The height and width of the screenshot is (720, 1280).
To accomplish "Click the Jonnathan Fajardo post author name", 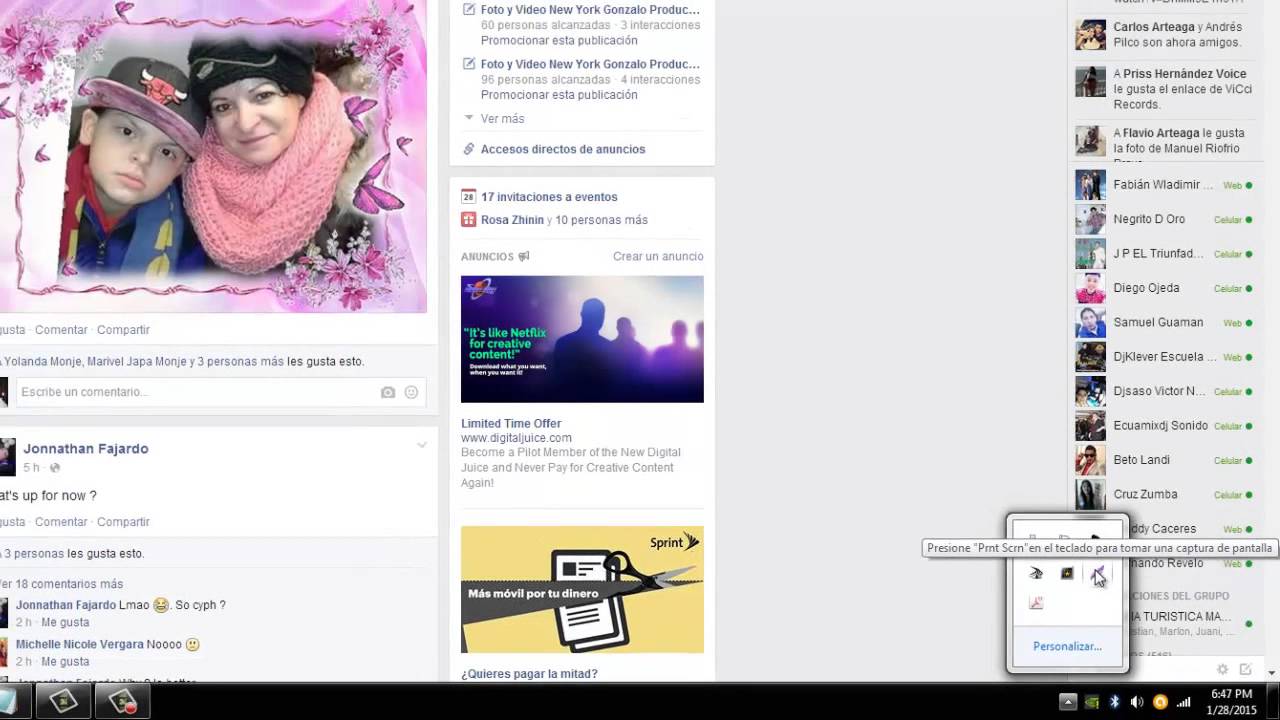I will tap(86, 449).
